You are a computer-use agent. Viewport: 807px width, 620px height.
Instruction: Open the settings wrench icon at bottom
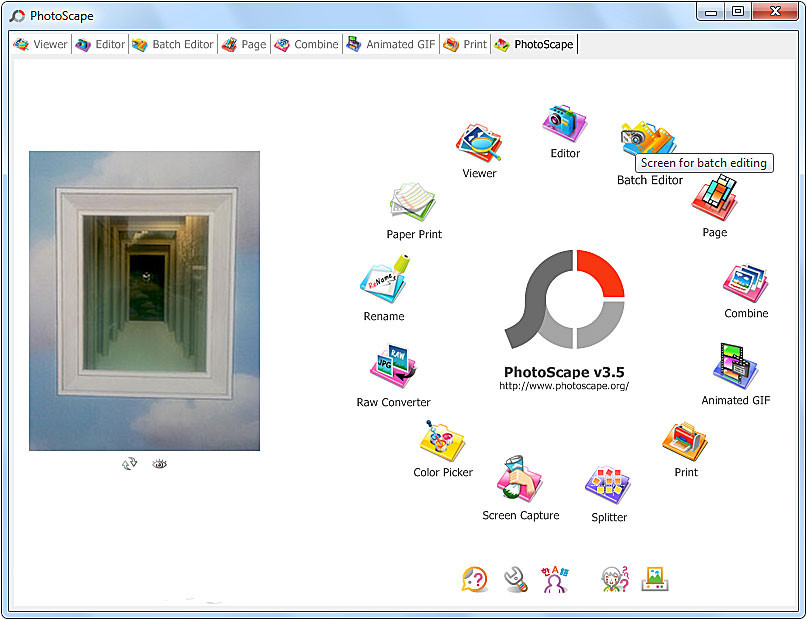[515, 579]
